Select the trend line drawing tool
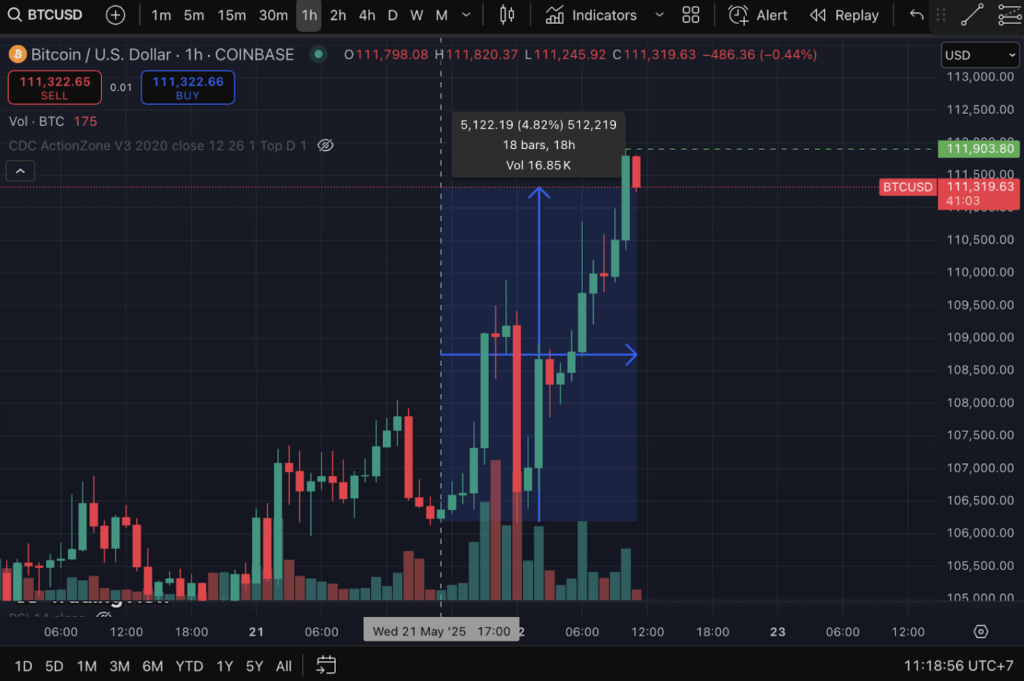Screen dimensions: 1024x681 [971, 15]
